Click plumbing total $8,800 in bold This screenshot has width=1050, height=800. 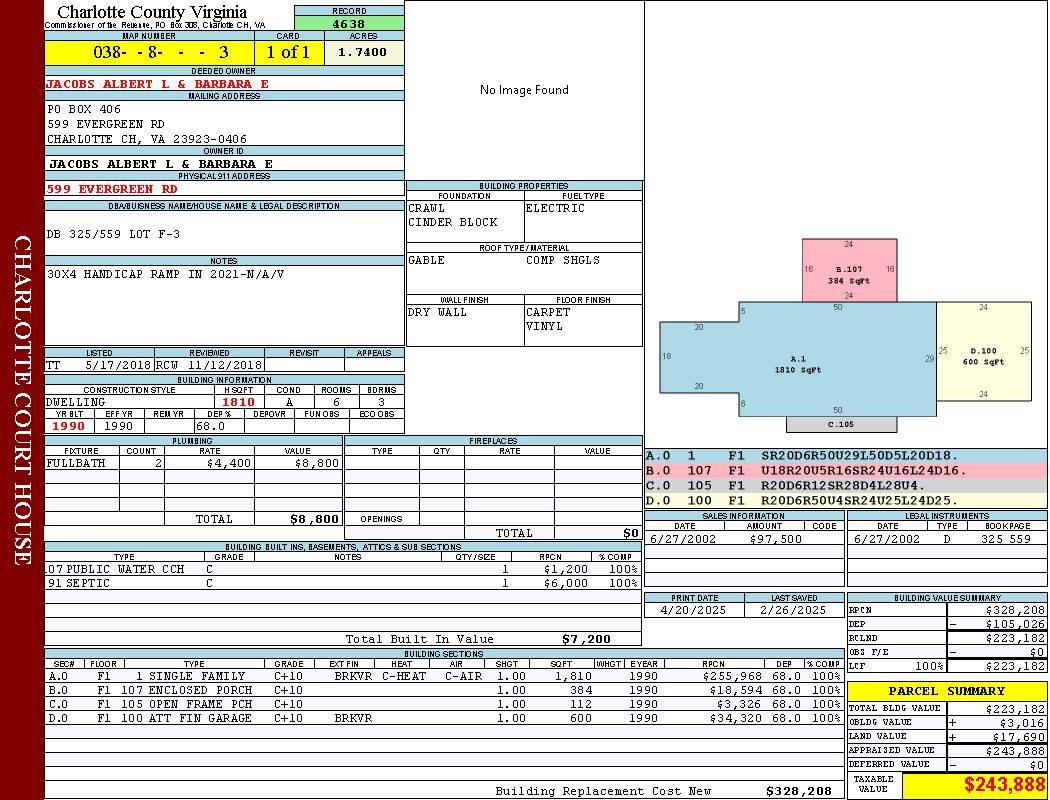click(x=314, y=519)
